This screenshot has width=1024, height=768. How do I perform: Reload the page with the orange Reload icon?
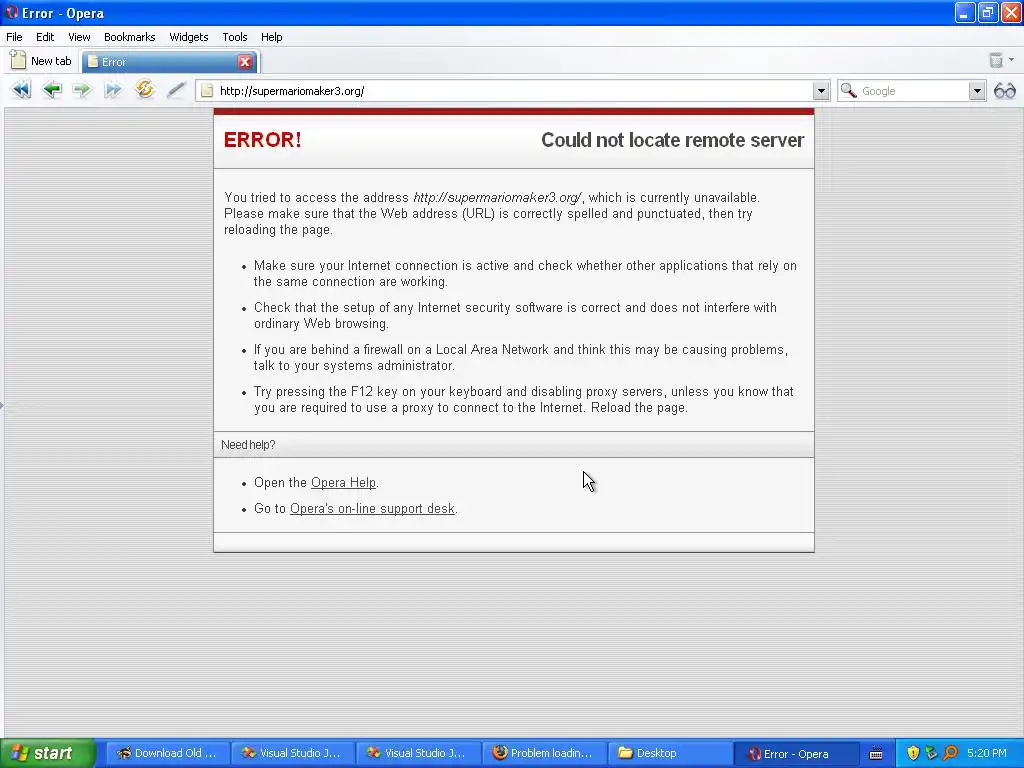[144, 89]
